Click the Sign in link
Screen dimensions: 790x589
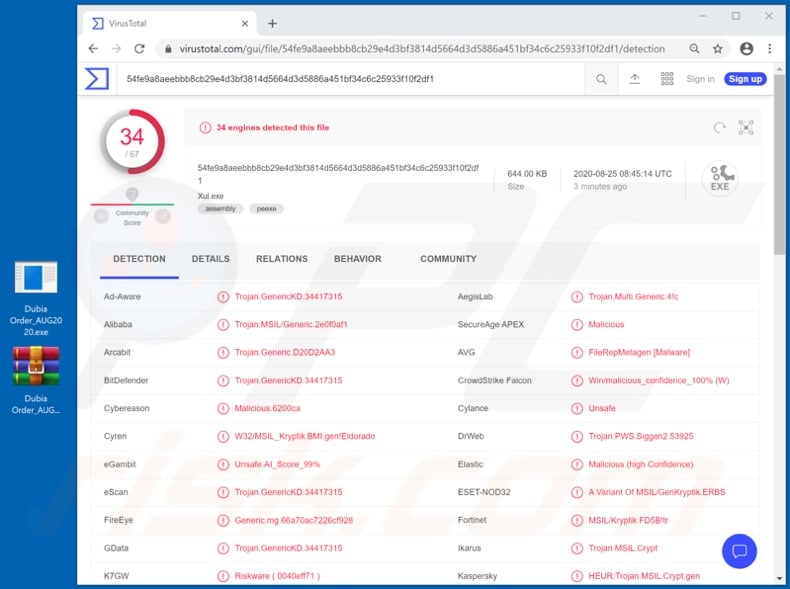tap(700, 79)
